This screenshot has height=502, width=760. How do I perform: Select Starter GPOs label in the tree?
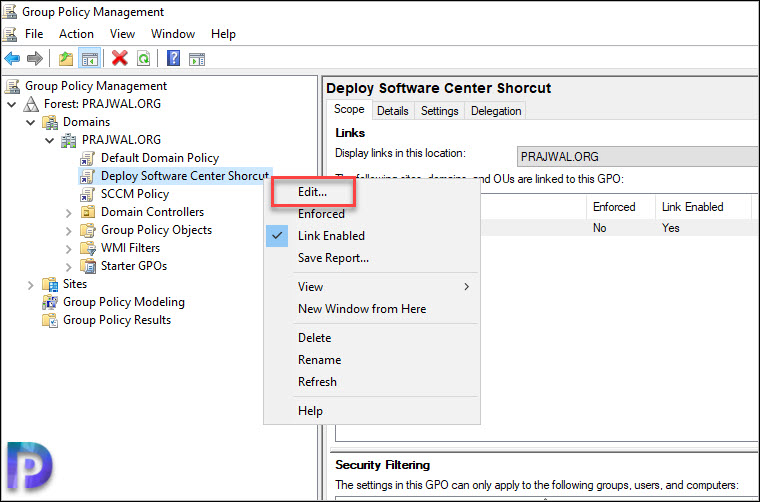pos(134,266)
